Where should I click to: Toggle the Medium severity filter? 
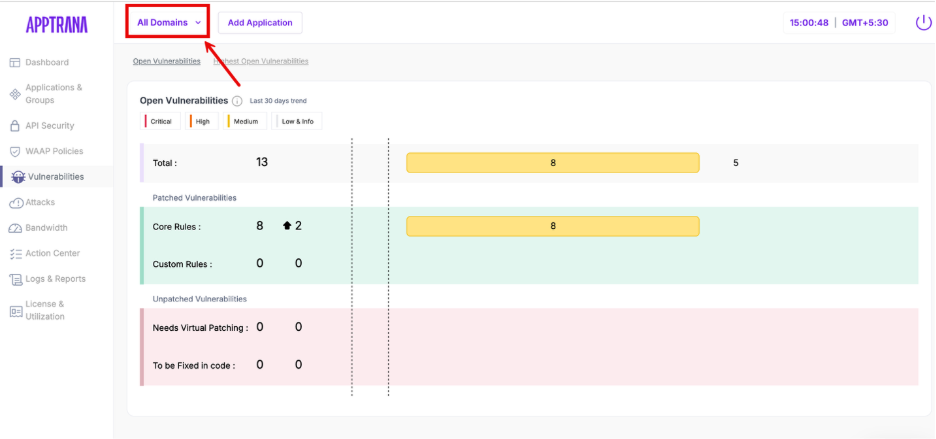click(245, 122)
